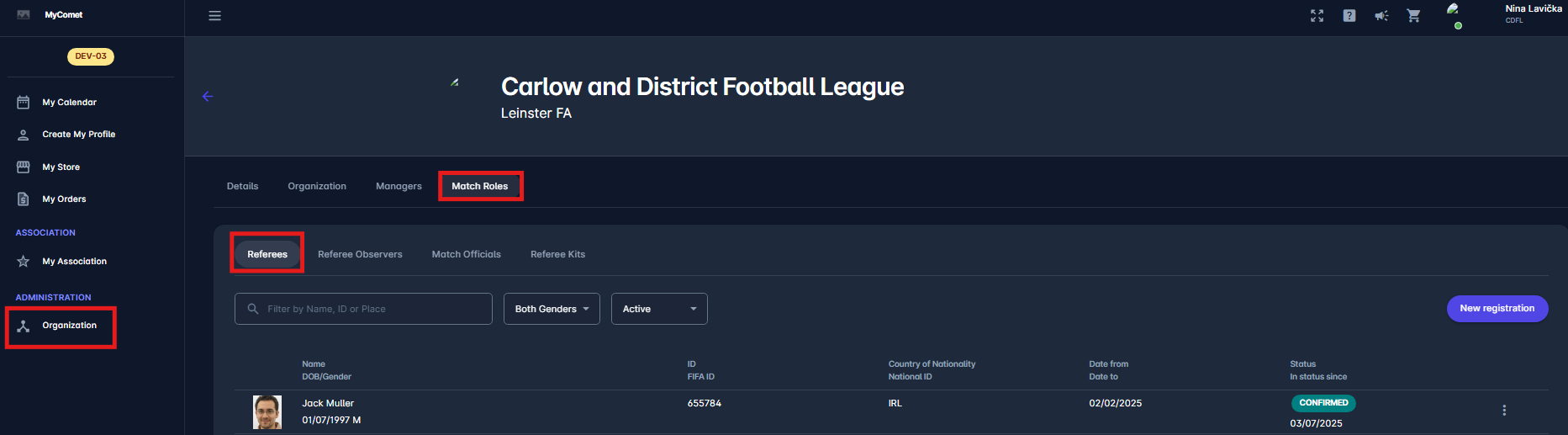Click the back arrow icon
Screen dimensions: 1568x435
click(x=208, y=97)
